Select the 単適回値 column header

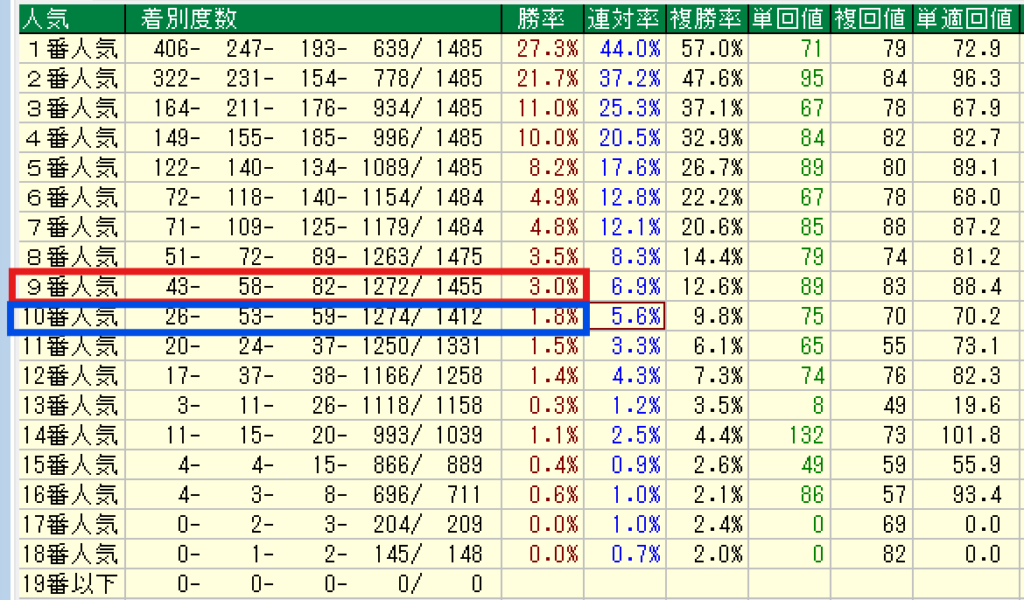[967, 18]
